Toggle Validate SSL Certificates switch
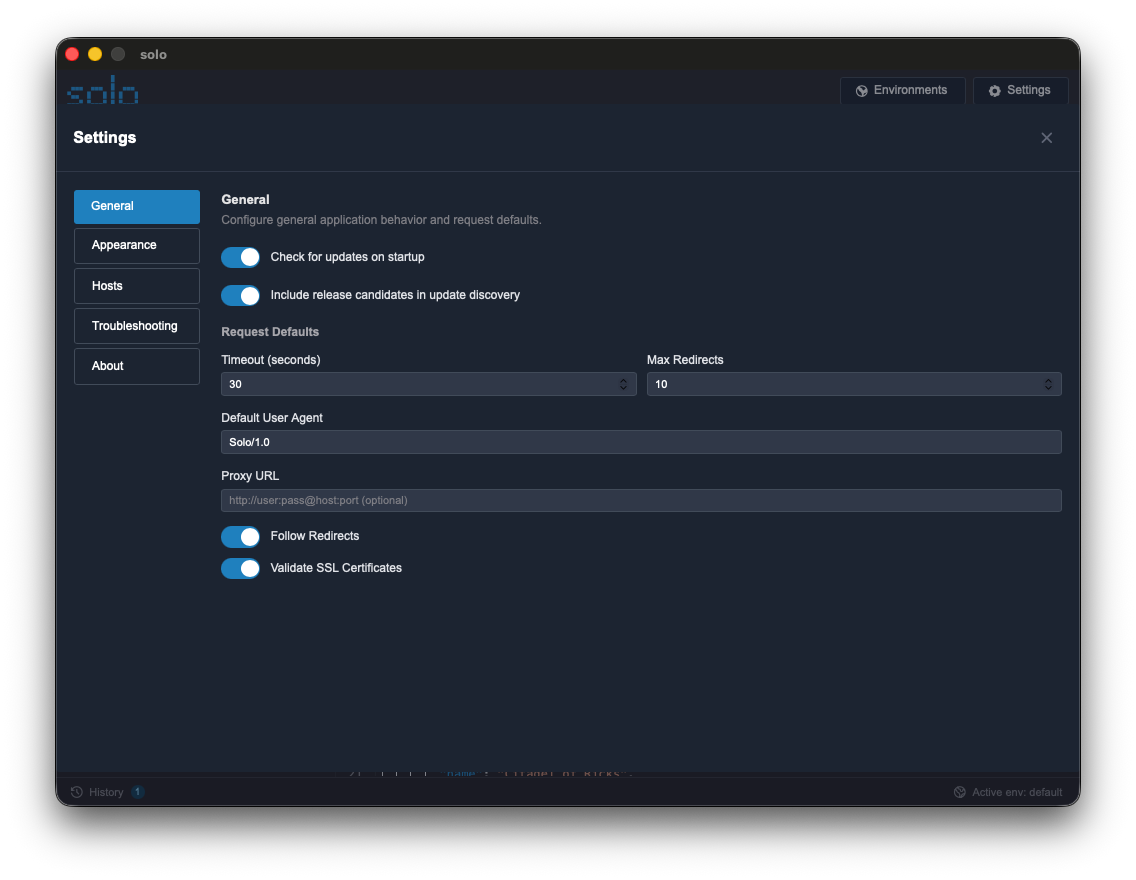The image size is (1136, 880). [241, 569]
